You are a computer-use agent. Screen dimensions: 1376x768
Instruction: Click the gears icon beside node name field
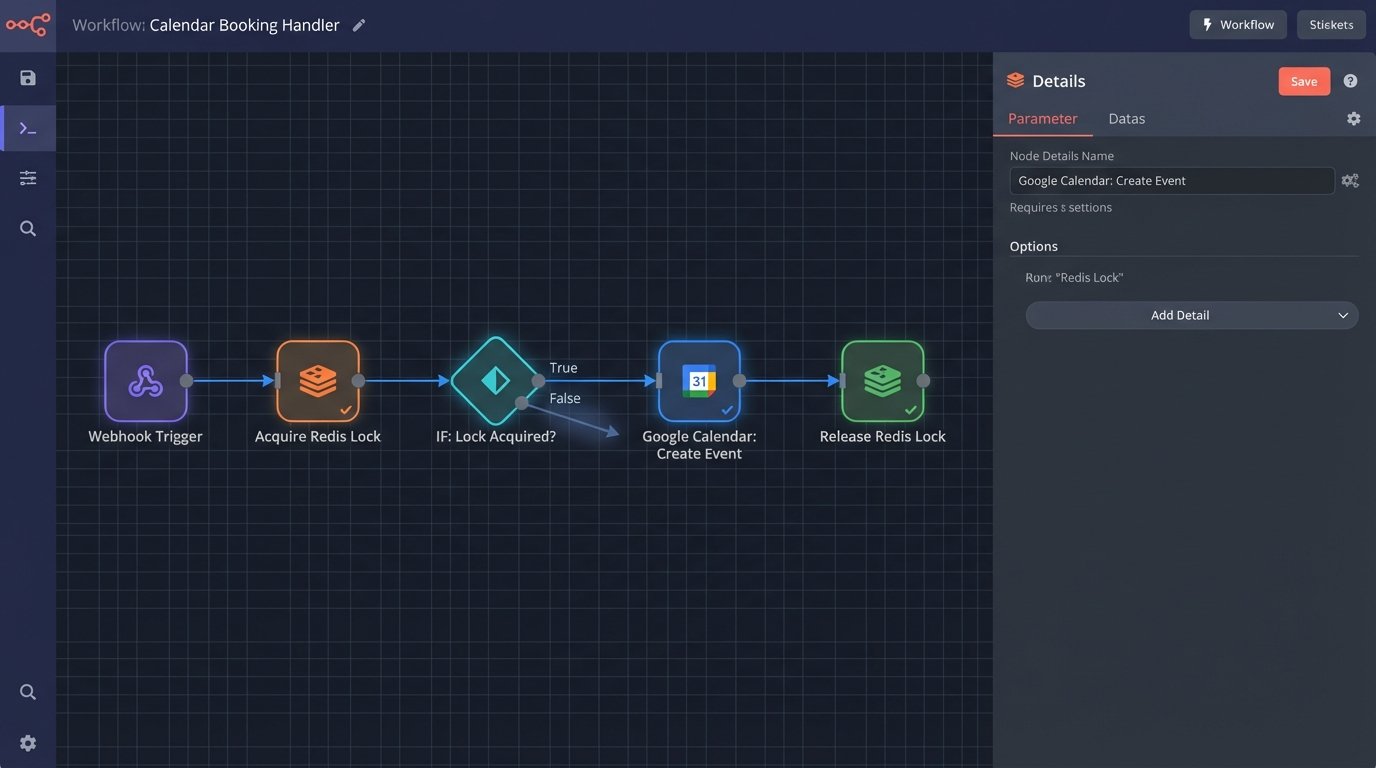pyautogui.click(x=1350, y=181)
